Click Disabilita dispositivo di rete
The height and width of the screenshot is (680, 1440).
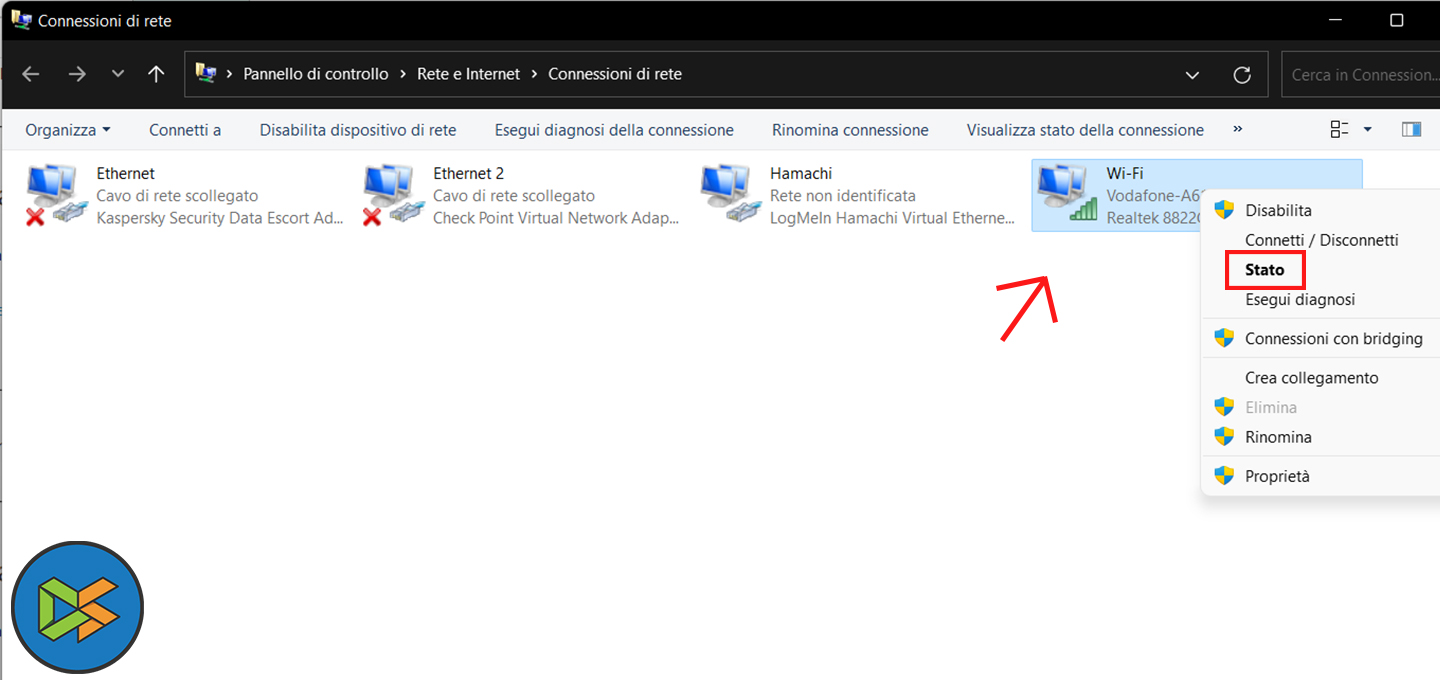(358, 130)
